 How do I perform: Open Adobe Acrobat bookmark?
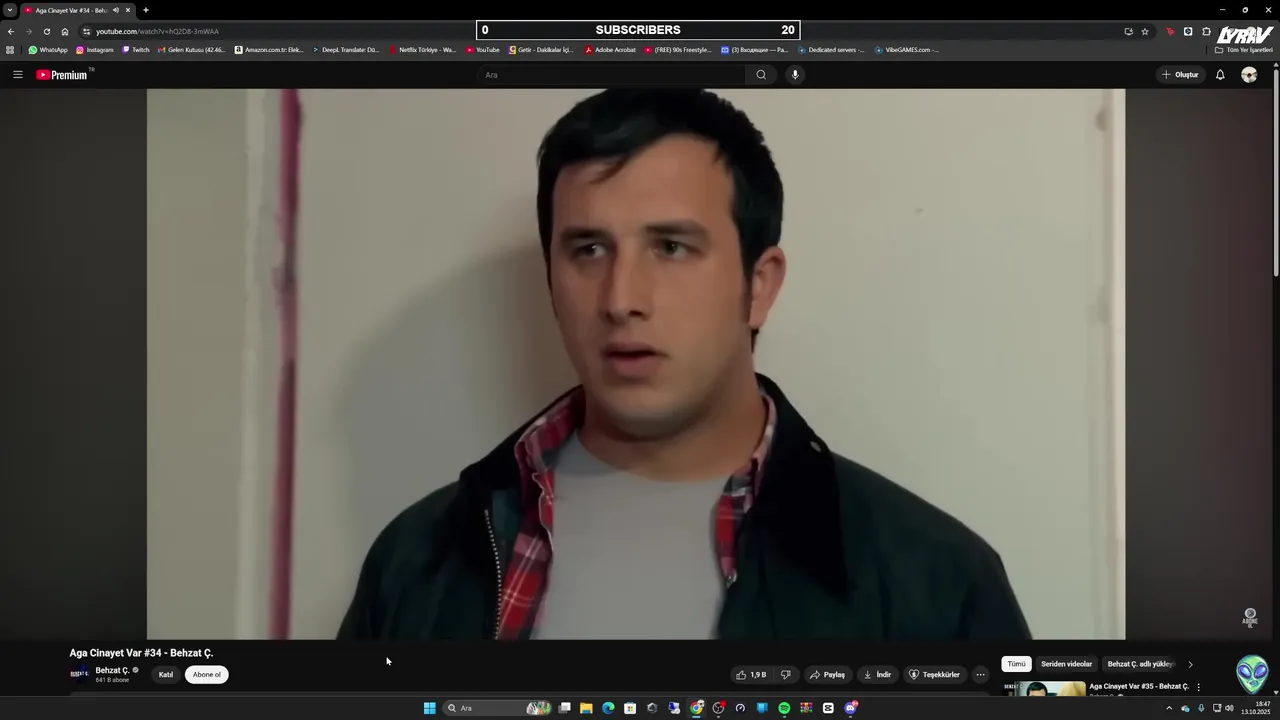pos(610,50)
